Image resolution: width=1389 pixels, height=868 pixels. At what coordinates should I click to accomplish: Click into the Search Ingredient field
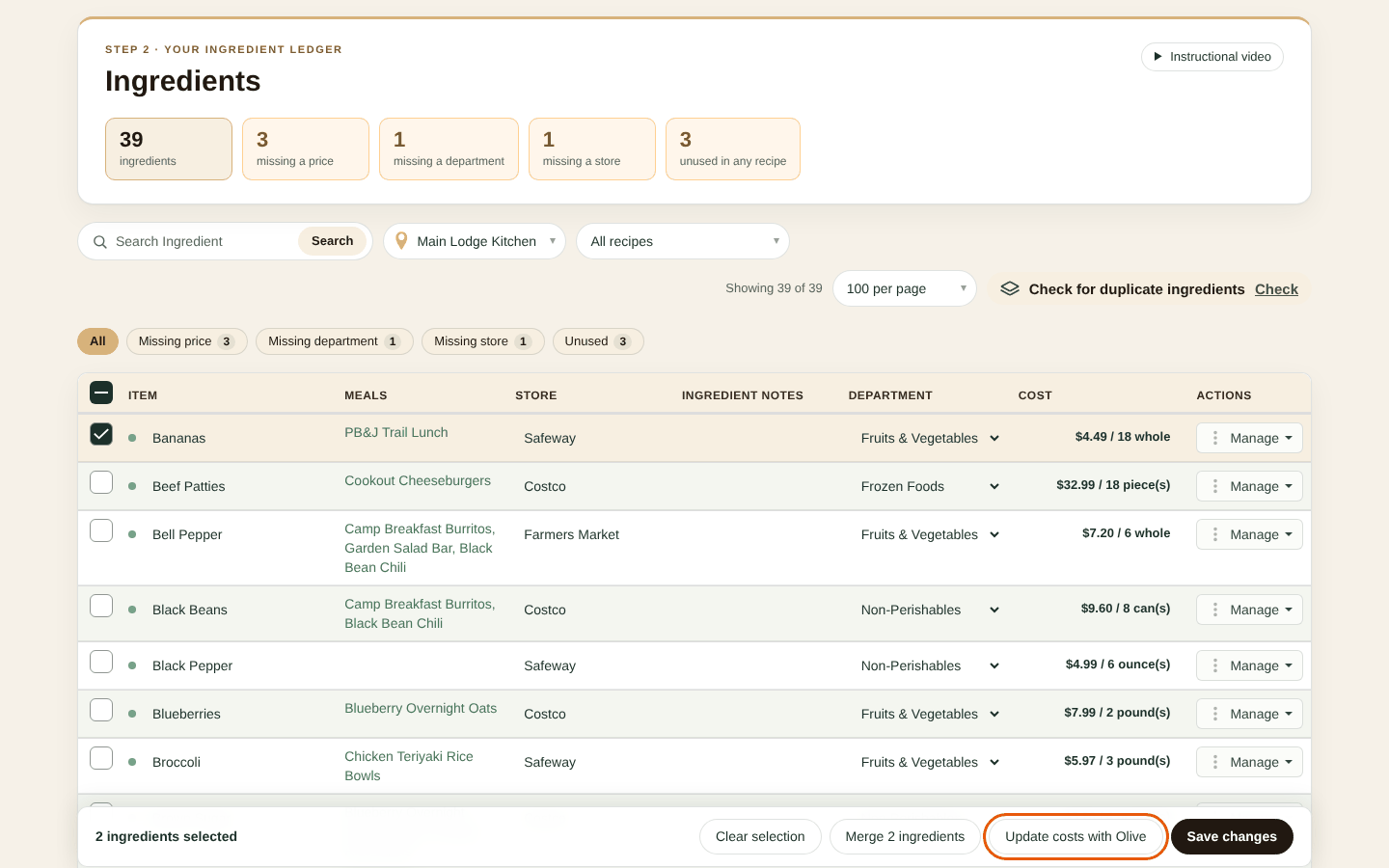click(x=203, y=241)
